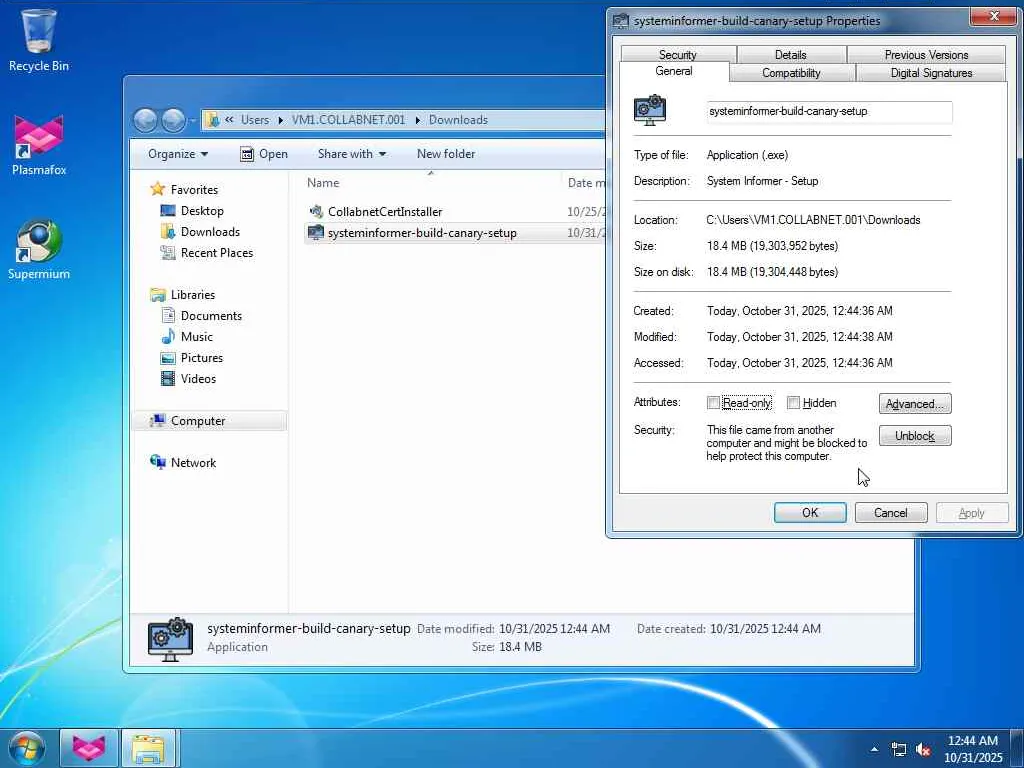
Task: Open the Organize dropdown menu
Action: (178, 154)
